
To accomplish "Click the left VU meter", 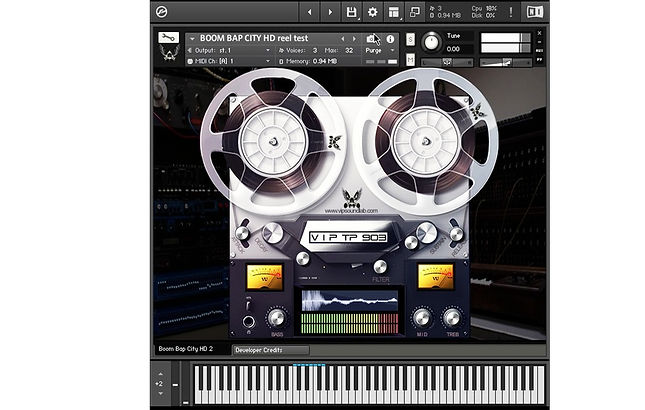I will pyautogui.click(x=264, y=276).
